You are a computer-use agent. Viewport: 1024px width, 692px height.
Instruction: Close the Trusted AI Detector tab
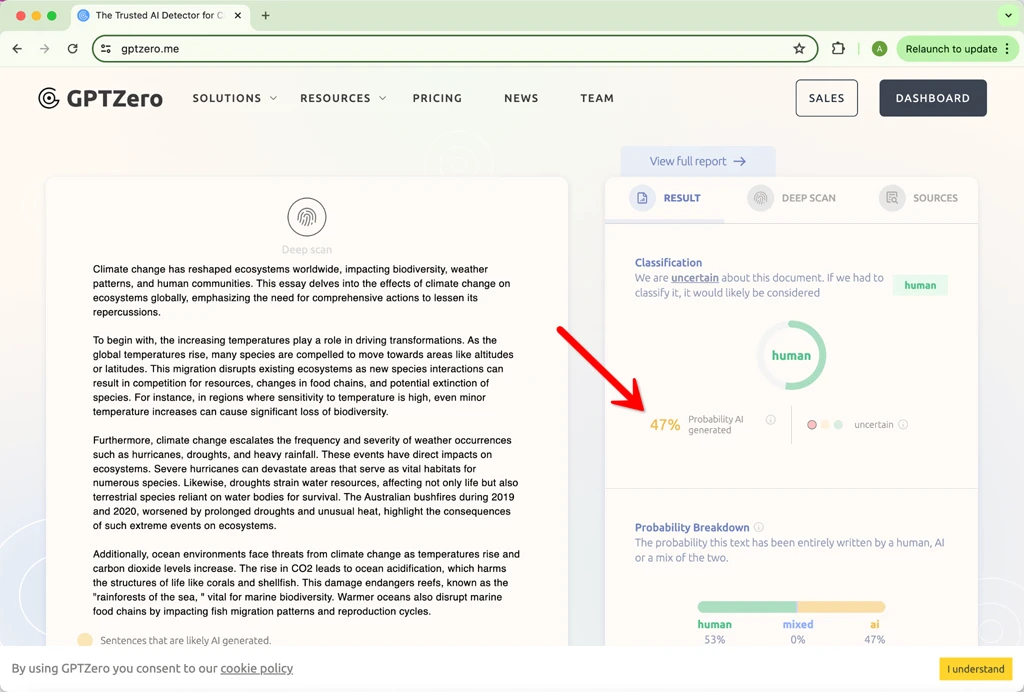click(238, 16)
